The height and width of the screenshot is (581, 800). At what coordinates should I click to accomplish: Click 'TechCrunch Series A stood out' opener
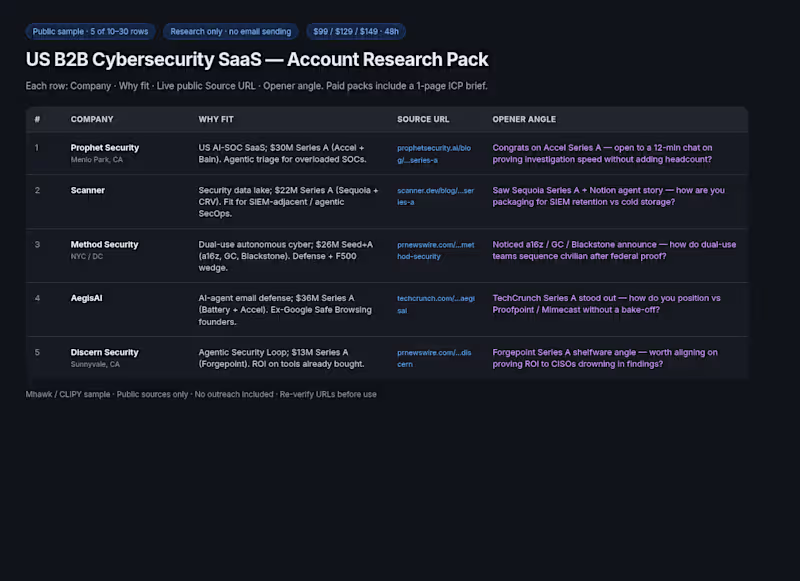[x=606, y=304]
